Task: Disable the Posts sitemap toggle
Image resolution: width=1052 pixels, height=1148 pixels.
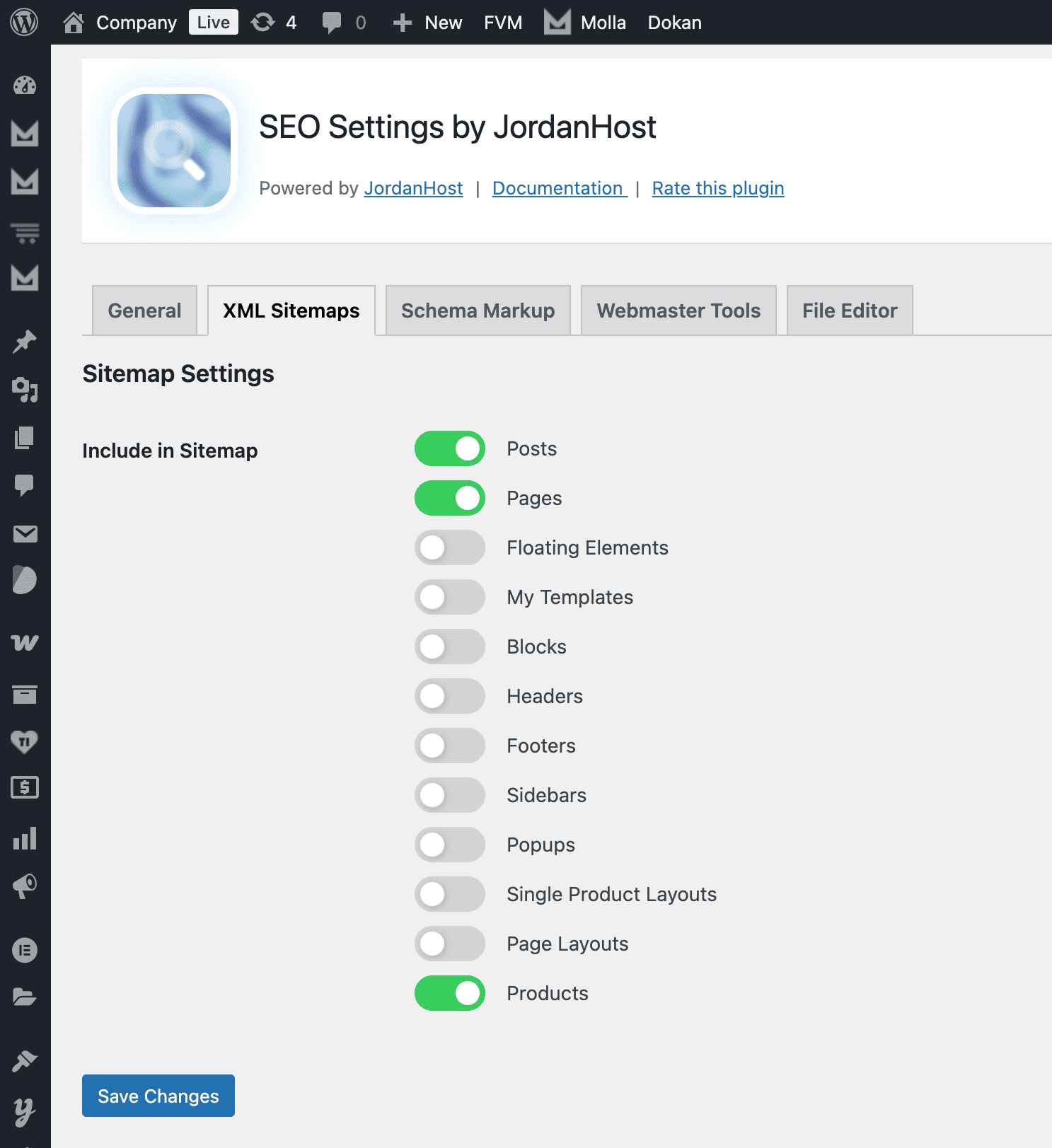Action: (x=450, y=448)
